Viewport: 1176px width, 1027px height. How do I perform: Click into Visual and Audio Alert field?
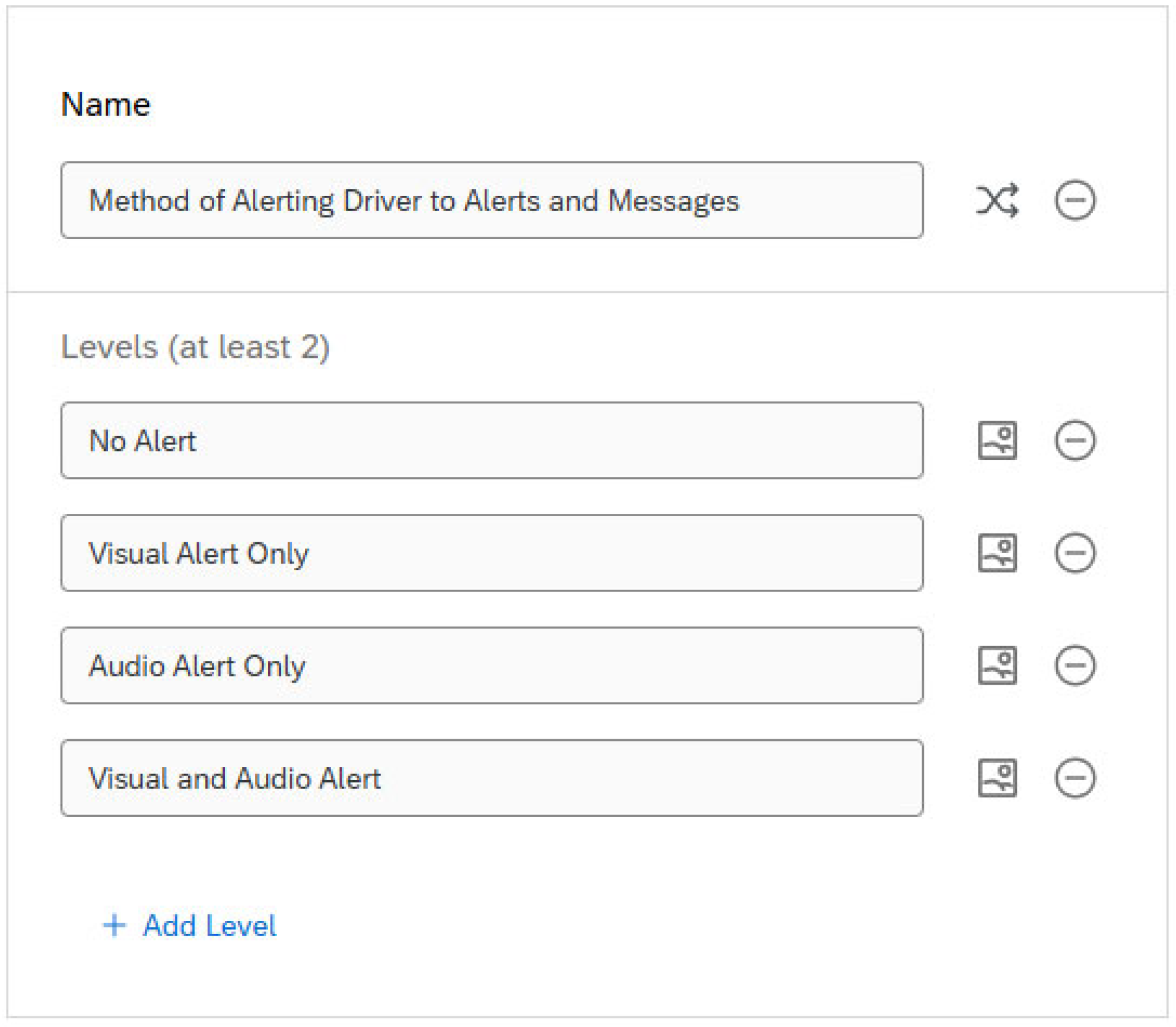coord(491,778)
